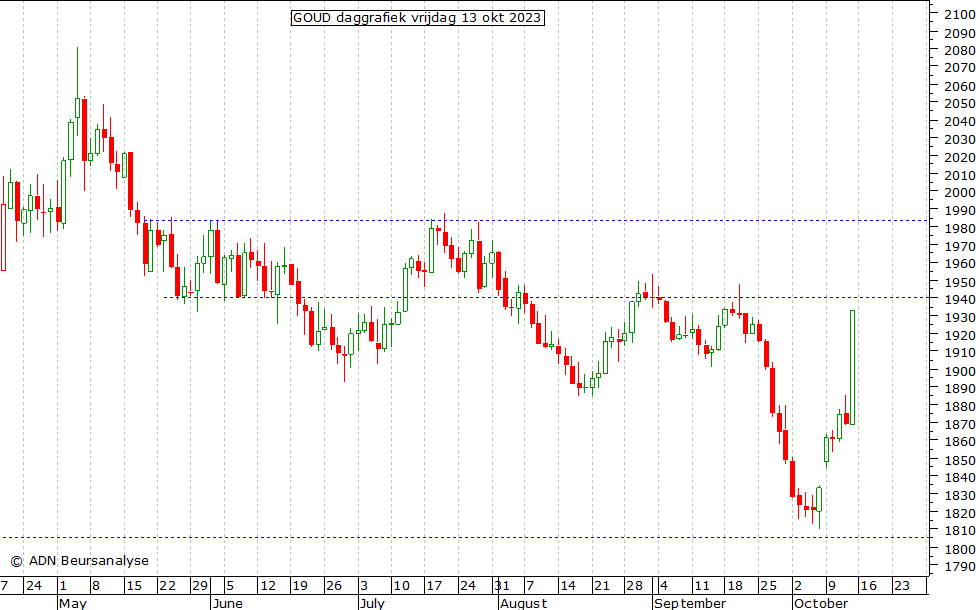Click the 1960 price axis label
Image resolution: width=980 pixels, height=610 pixels.
point(959,264)
